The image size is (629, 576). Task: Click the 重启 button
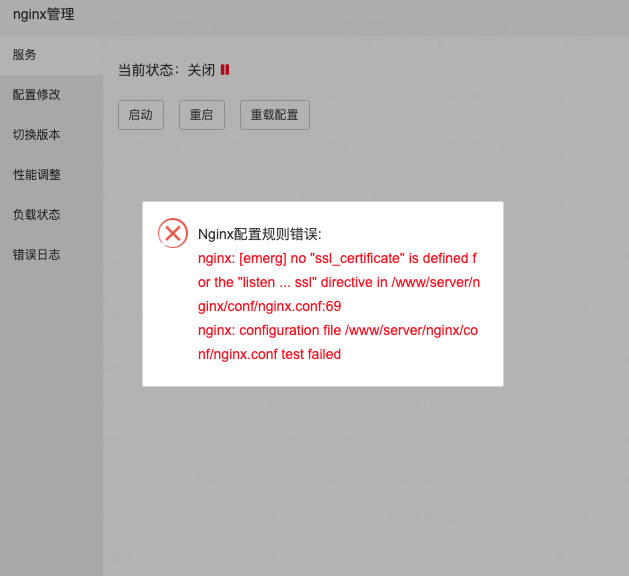[202, 115]
